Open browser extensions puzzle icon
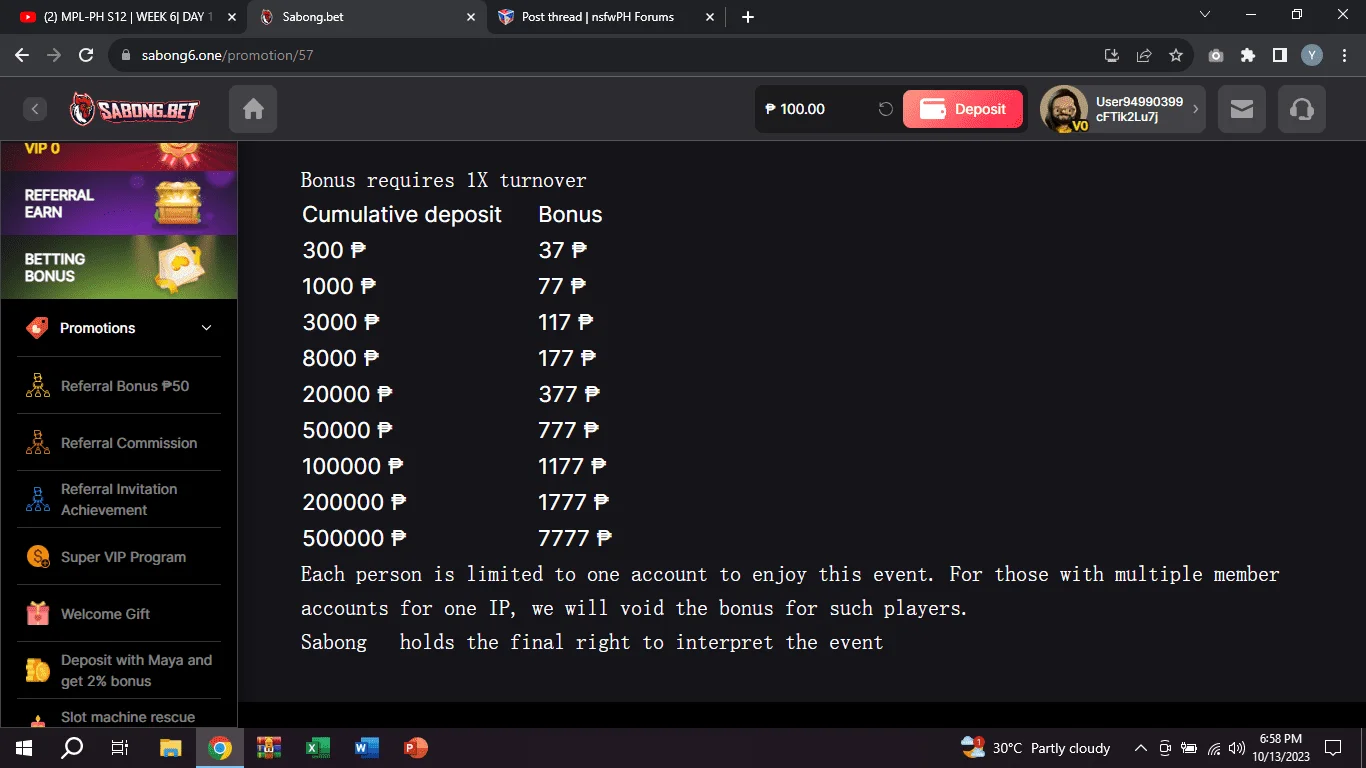 point(1248,55)
